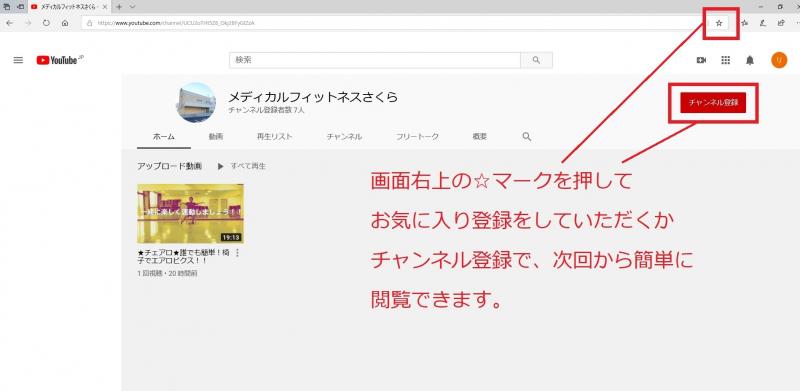Reload the page with refresh icon
800x391 pixels.
46,23
